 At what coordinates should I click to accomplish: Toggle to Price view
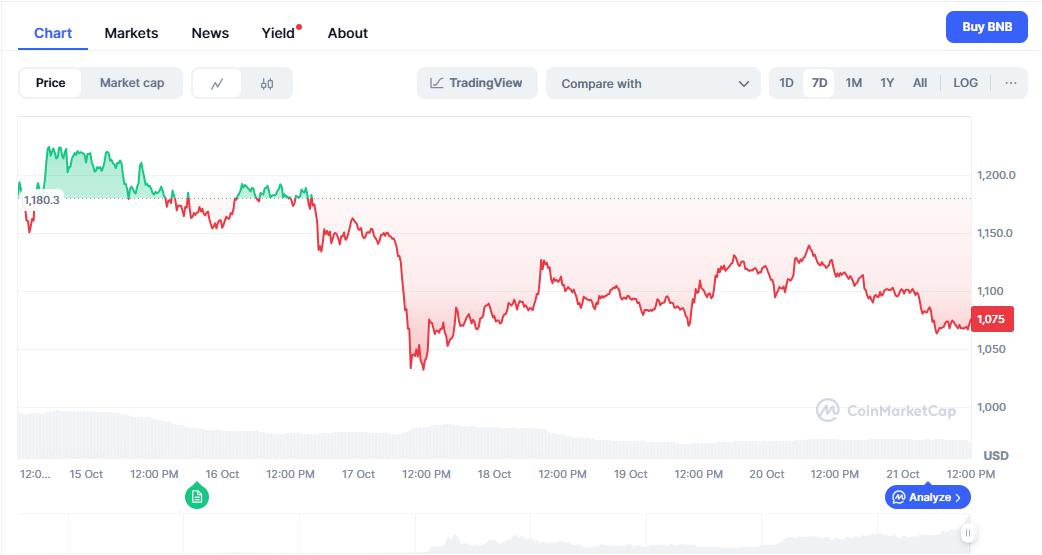(51, 83)
